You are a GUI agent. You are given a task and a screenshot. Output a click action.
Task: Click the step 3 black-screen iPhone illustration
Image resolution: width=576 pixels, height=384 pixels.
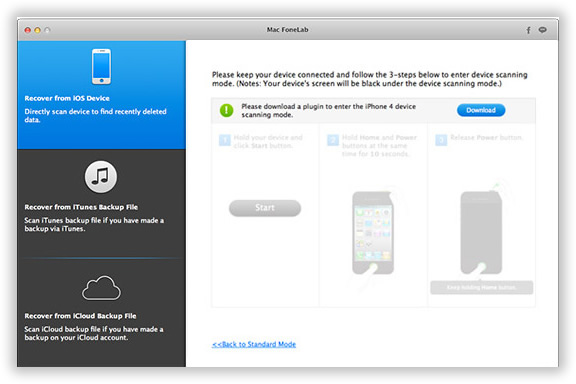[x=481, y=233]
